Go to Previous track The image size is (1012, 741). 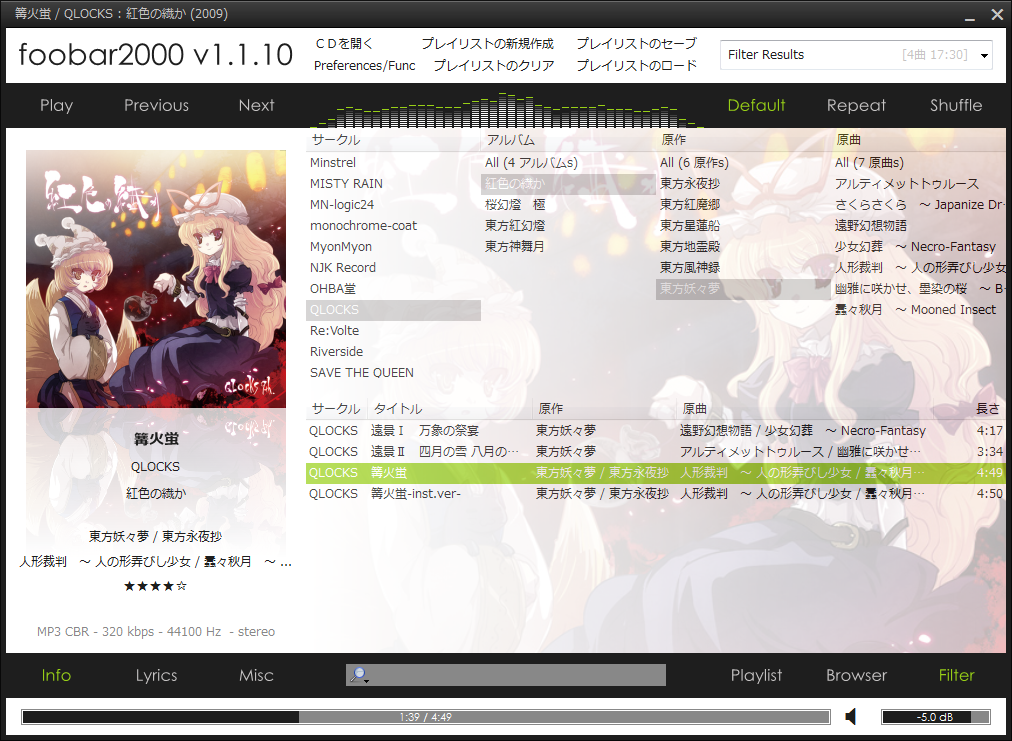(x=156, y=105)
